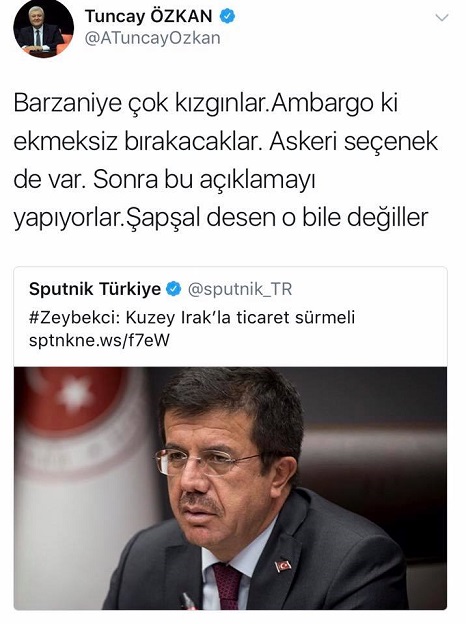Open the Tuncay ÖZKAN display name link
The width and height of the screenshot is (466, 624).
click(148, 16)
